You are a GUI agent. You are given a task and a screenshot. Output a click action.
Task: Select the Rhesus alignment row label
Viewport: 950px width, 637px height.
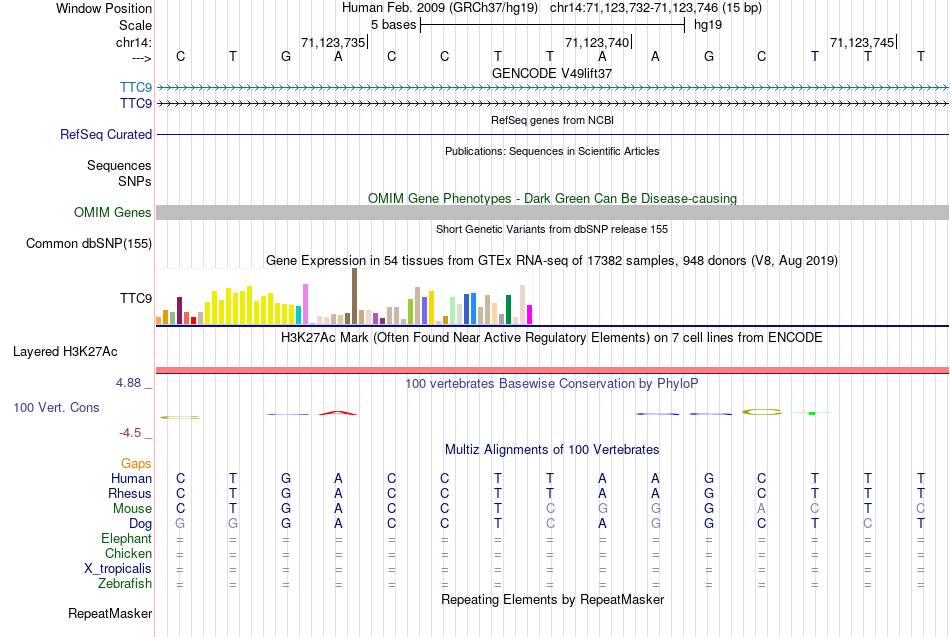pyautogui.click(x=130, y=493)
